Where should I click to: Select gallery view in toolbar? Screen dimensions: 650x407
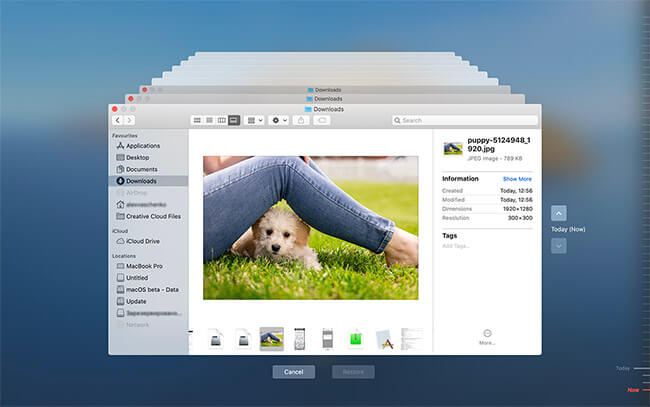[x=234, y=120]
